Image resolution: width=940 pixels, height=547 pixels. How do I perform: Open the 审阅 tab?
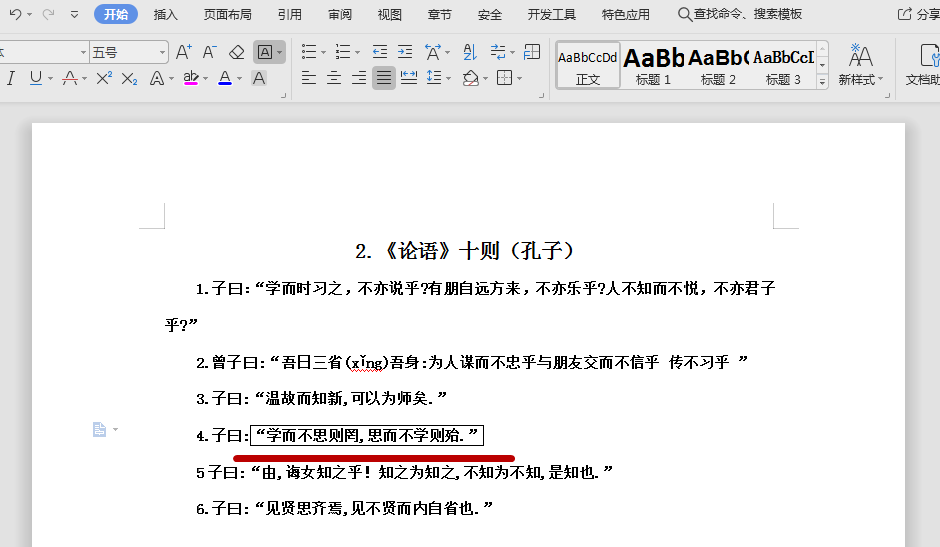(340, 14)
